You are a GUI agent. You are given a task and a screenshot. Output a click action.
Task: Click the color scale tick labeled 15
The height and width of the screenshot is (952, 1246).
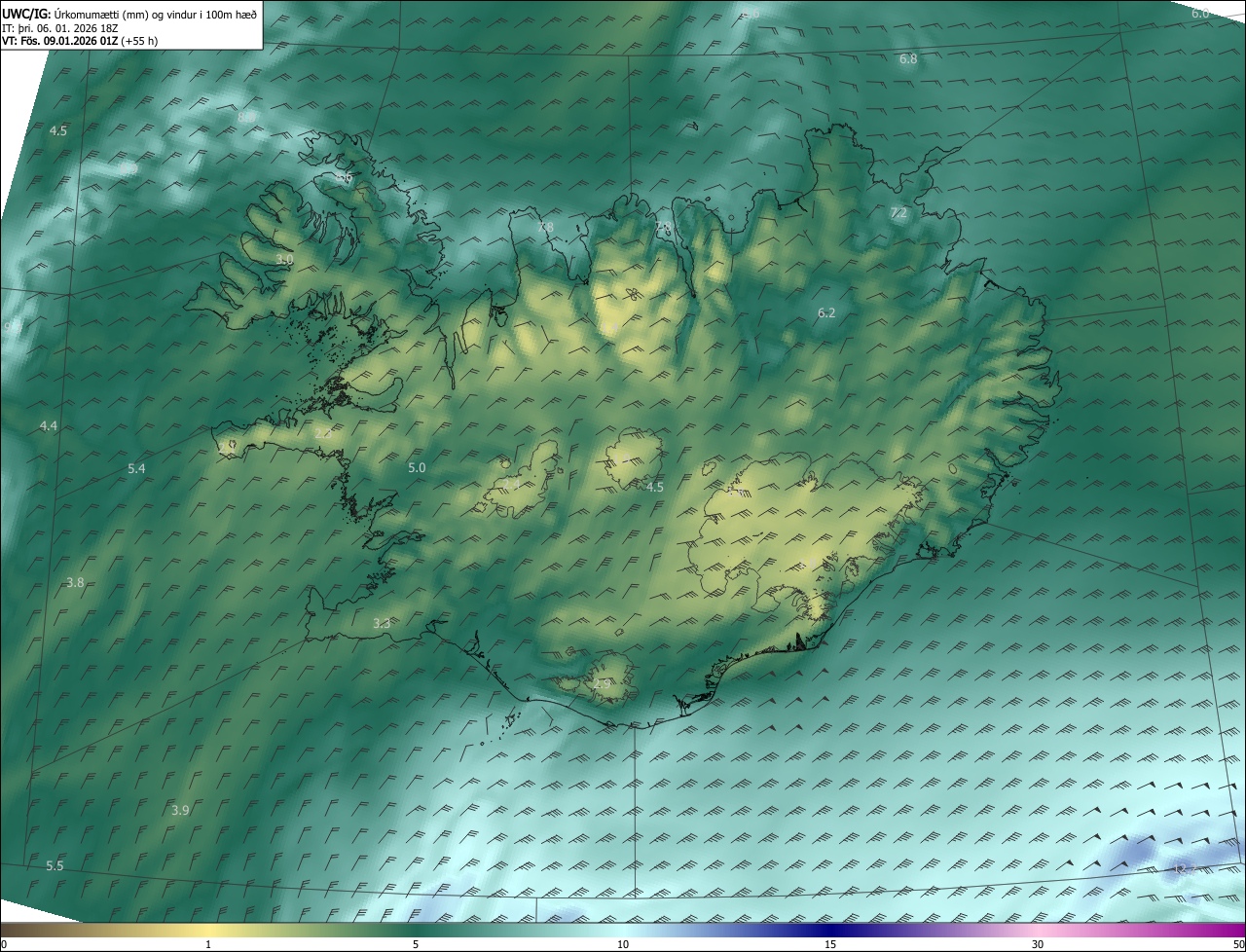click(x=830, y=944)
